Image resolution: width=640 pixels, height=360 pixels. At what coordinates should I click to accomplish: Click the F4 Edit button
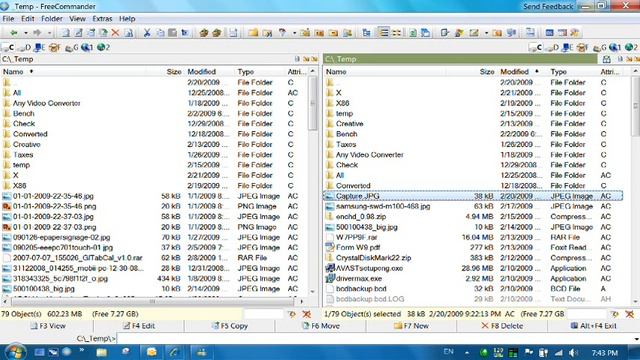[x=139, y=326]
